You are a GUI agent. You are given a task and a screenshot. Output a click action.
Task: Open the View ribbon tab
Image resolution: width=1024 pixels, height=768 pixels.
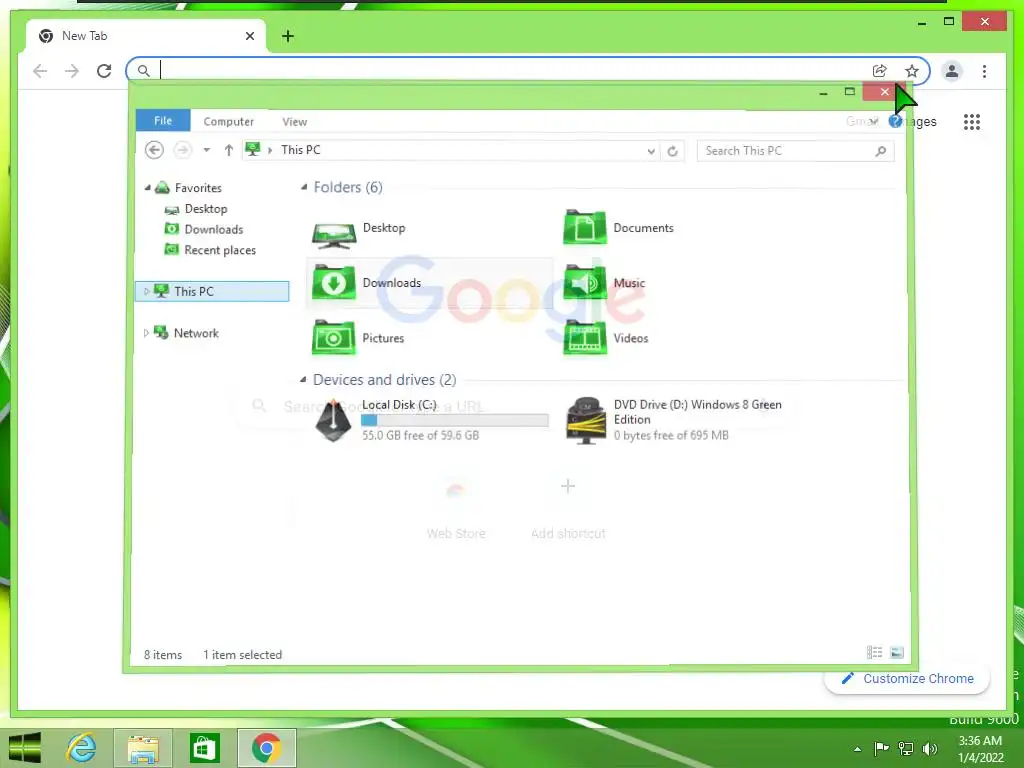coord(295,121)
